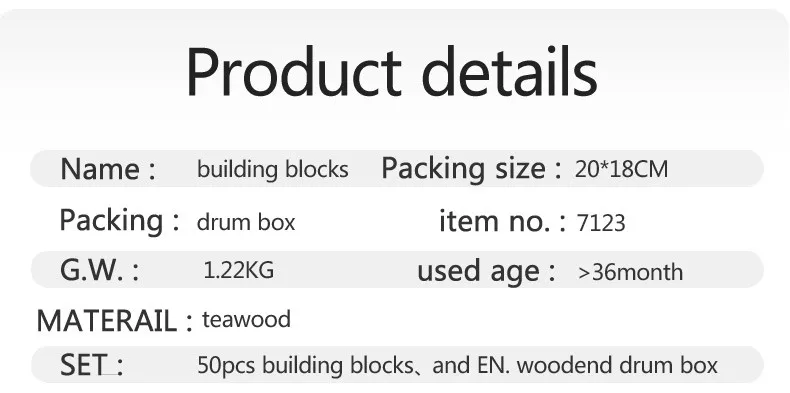Click the word 'Product' in heading
The image size is (790, 393).
(x=294, y=72)
